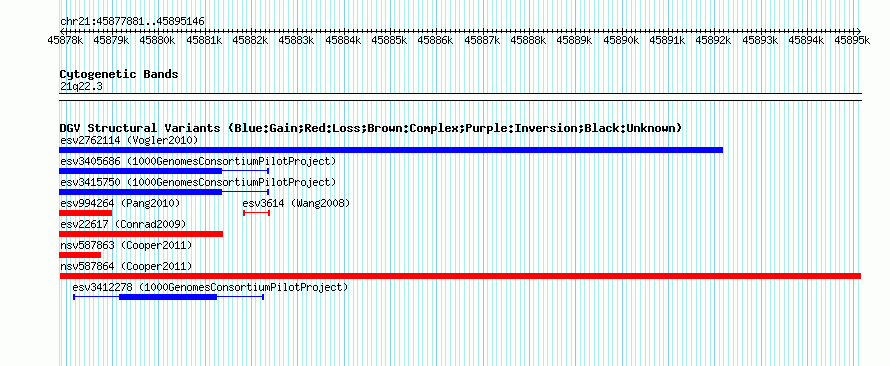Click the 45878k ruler tick label
The image size is (890, 366).
tap(66, 40)
